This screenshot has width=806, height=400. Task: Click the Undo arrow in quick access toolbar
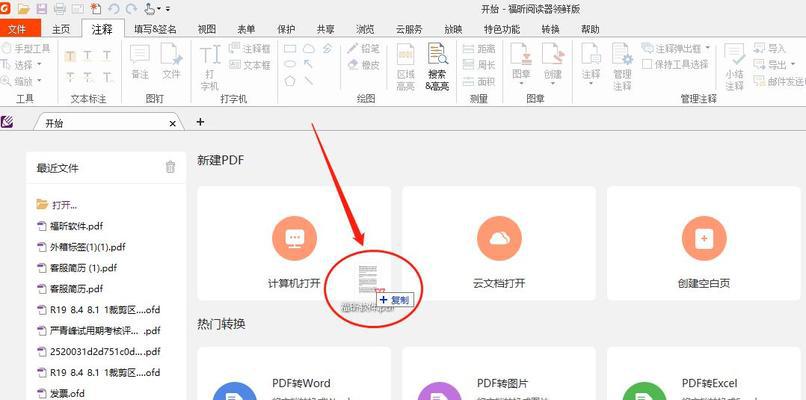pos(114,9)
